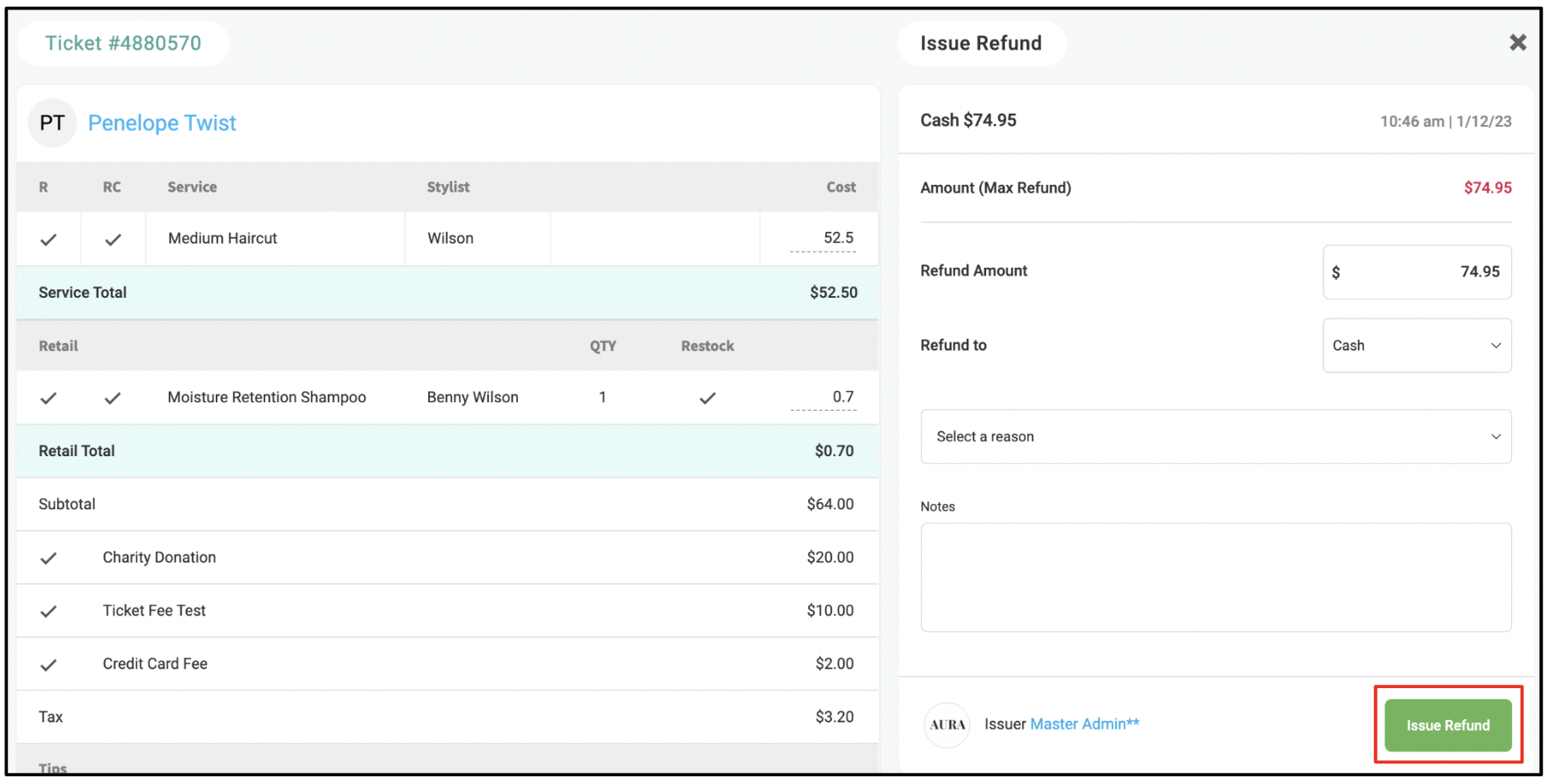This screenshot has width=1553, height=784.
Task: Open Penelope Twist client profile link
Action: tap(162, 123)
